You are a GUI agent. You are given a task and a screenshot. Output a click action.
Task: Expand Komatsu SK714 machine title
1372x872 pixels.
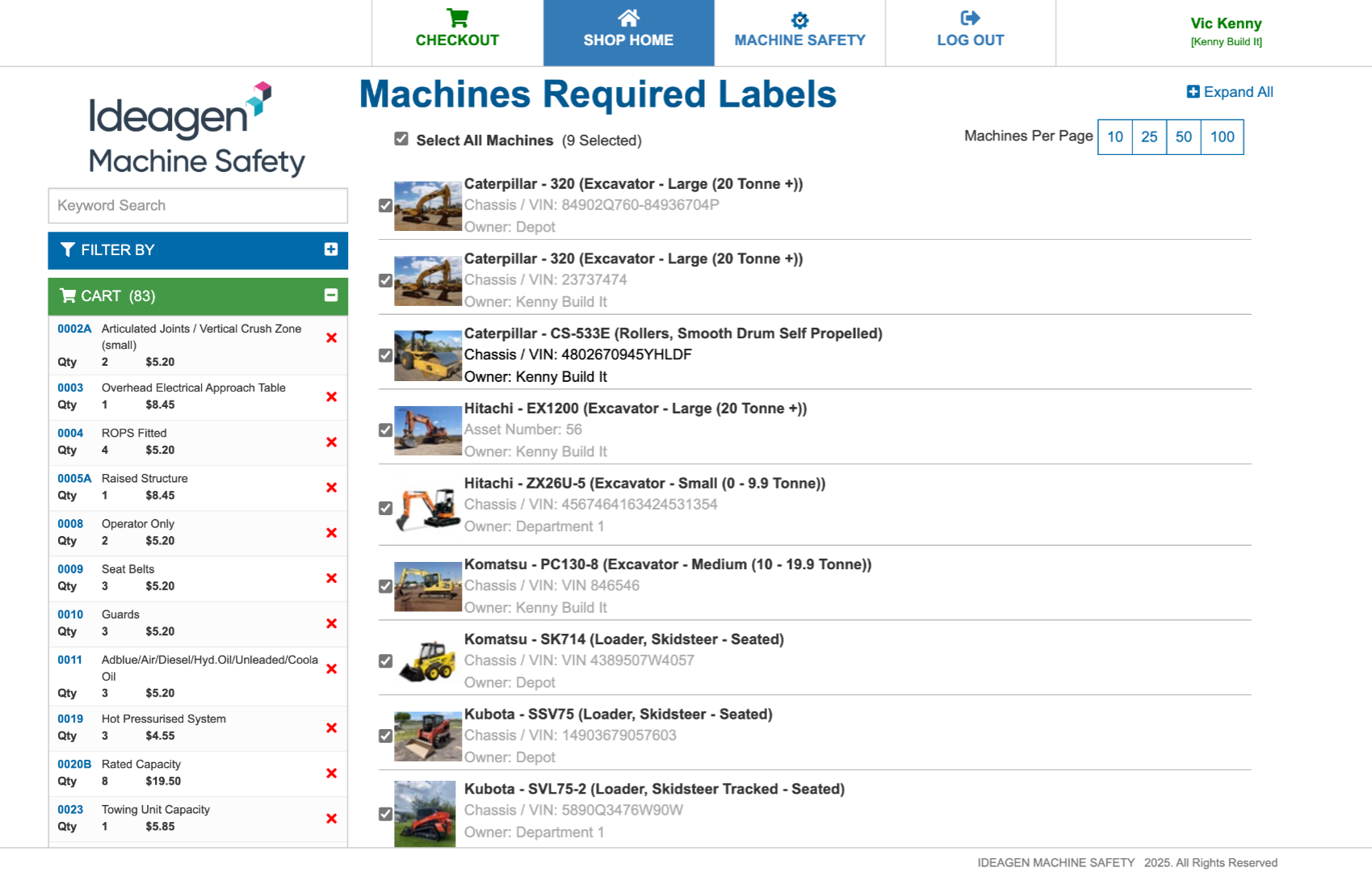coord(624,639)
